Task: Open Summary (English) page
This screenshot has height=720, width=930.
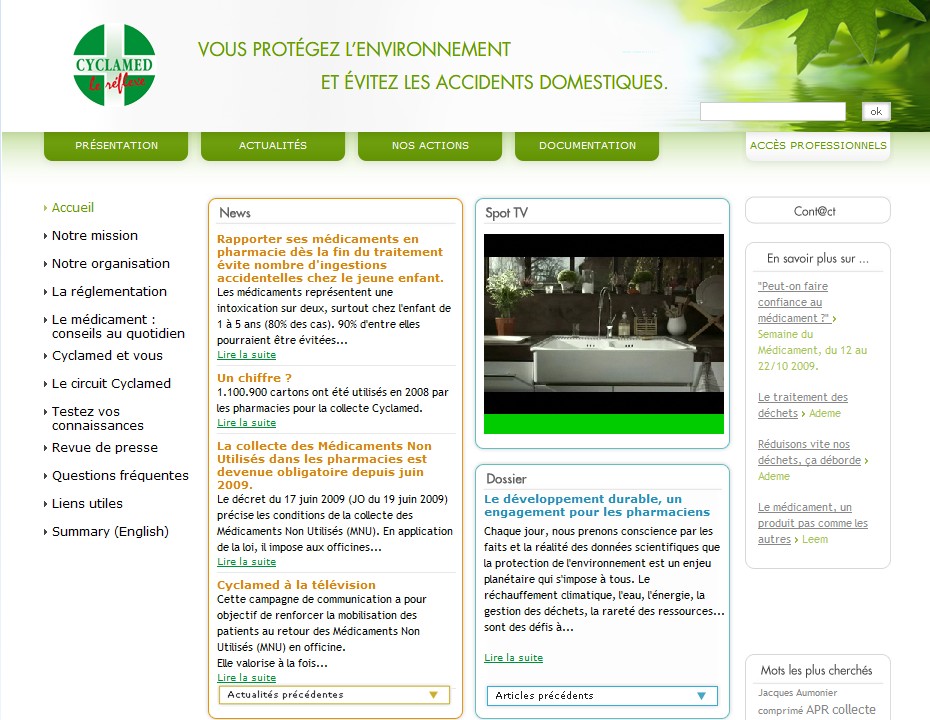Action: (x=110, y=531)
